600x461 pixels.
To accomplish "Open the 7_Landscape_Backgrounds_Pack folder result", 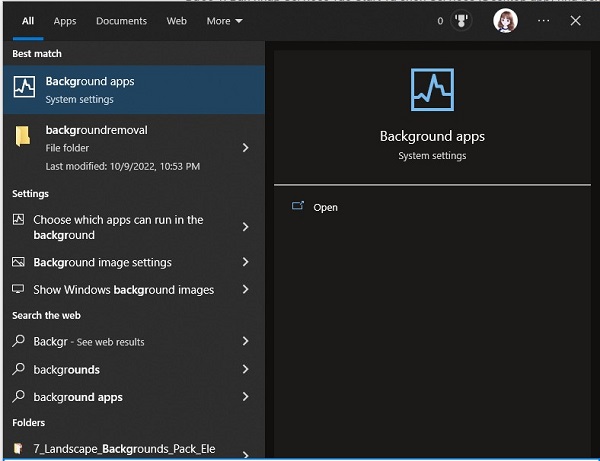I will (123, 449).
